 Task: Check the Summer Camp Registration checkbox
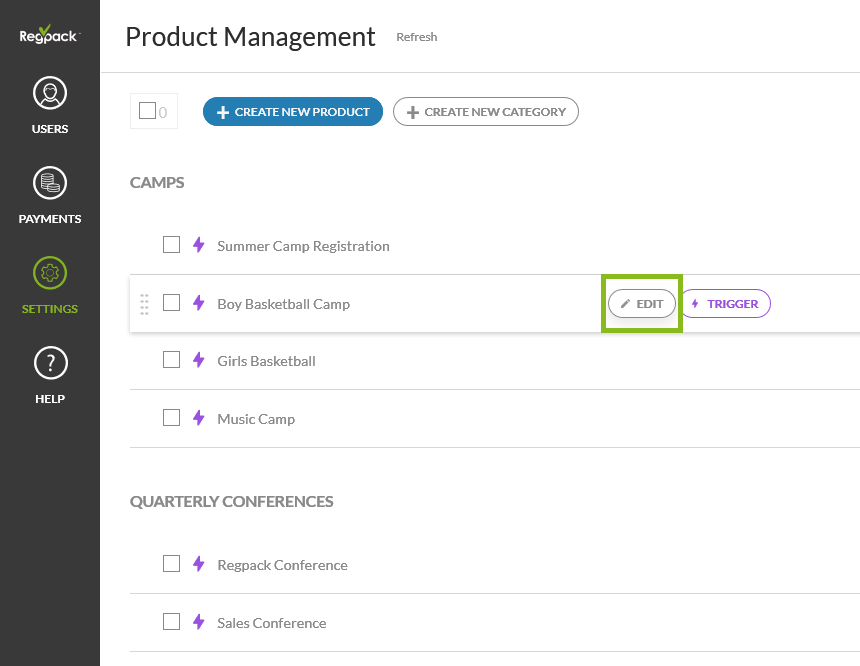click(171, 245)
